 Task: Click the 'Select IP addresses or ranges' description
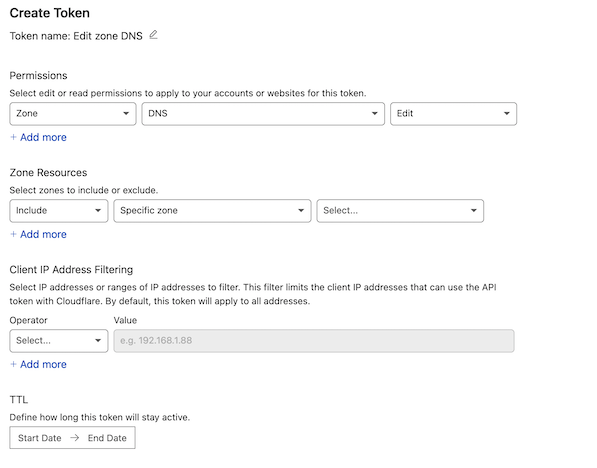coord(253,294)
